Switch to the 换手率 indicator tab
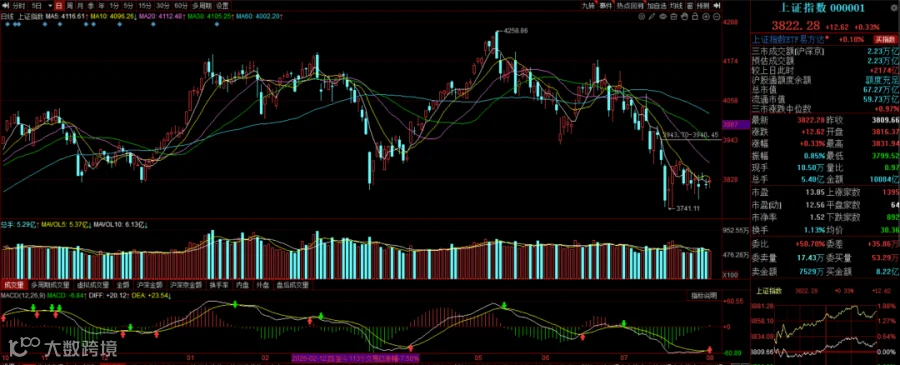The image size is (900, 365). point(219,285)
